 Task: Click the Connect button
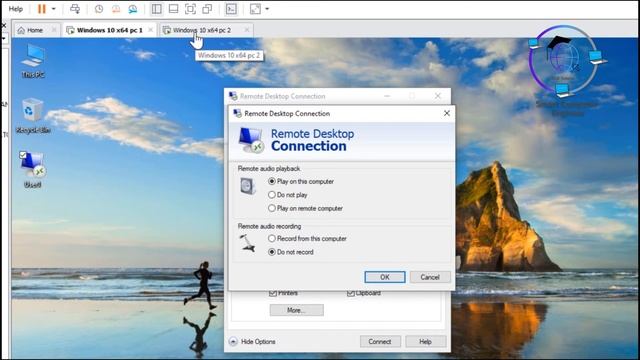(x=380, y=342)
